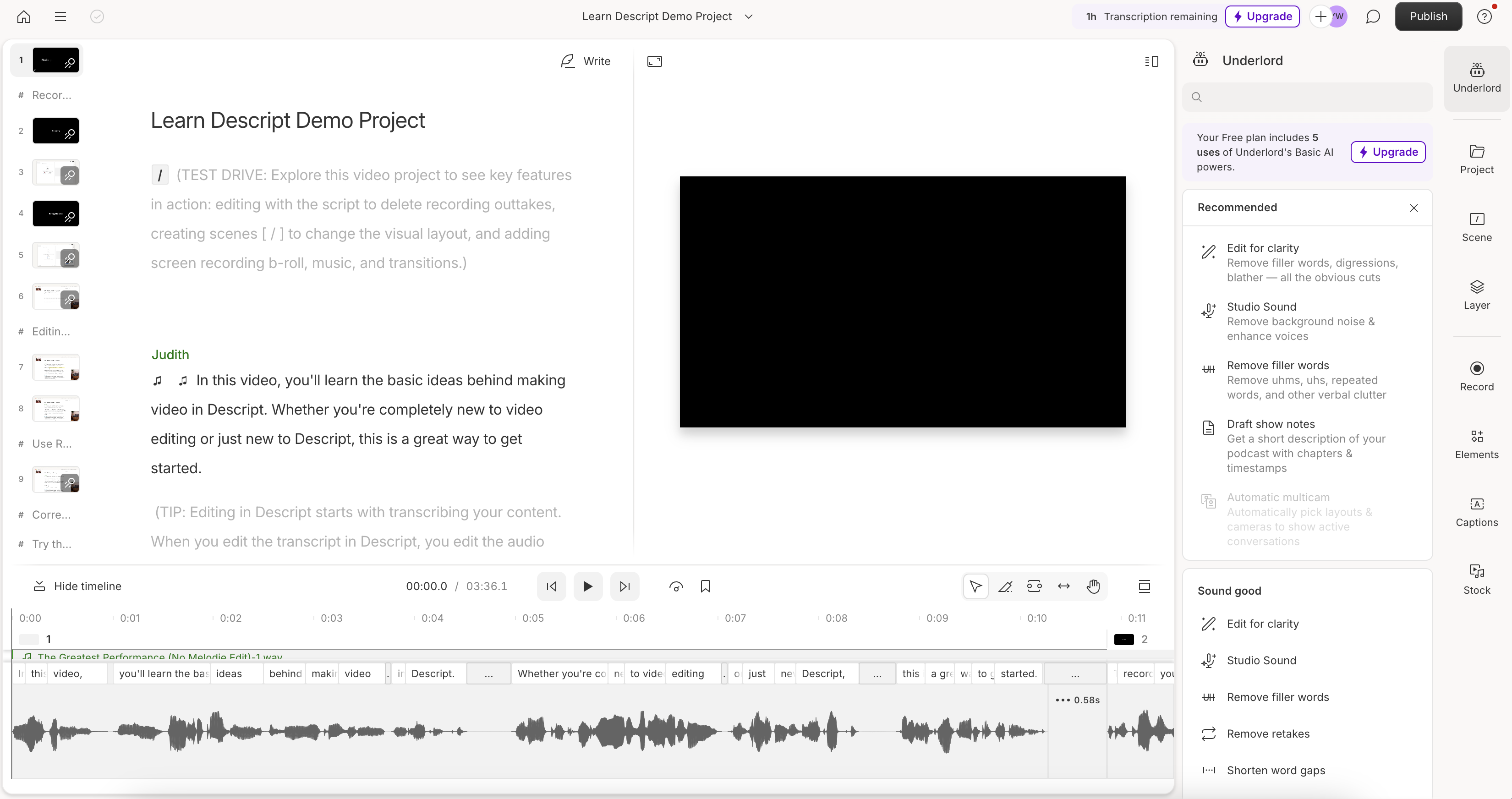Open the Stock sidebar icon

(x=1476, y=580)
